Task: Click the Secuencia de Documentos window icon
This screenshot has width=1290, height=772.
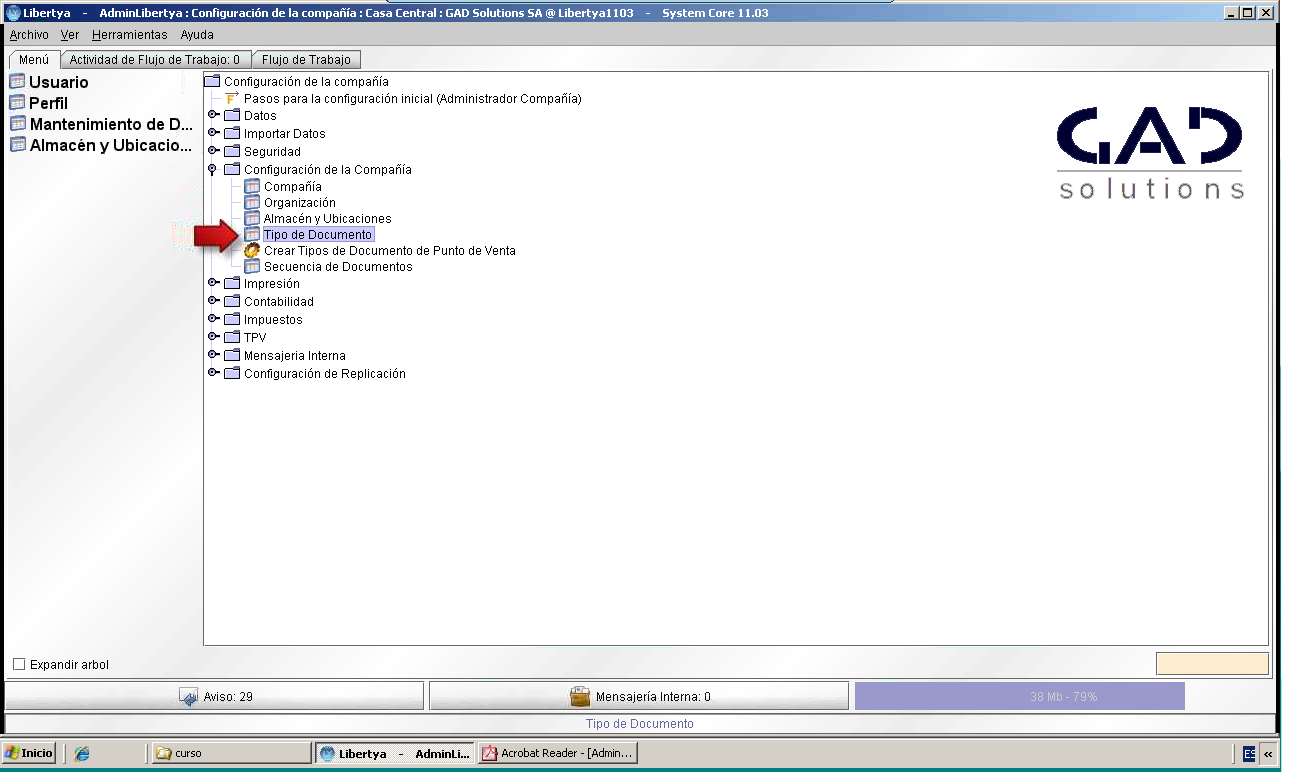Action: pos(252,266)
